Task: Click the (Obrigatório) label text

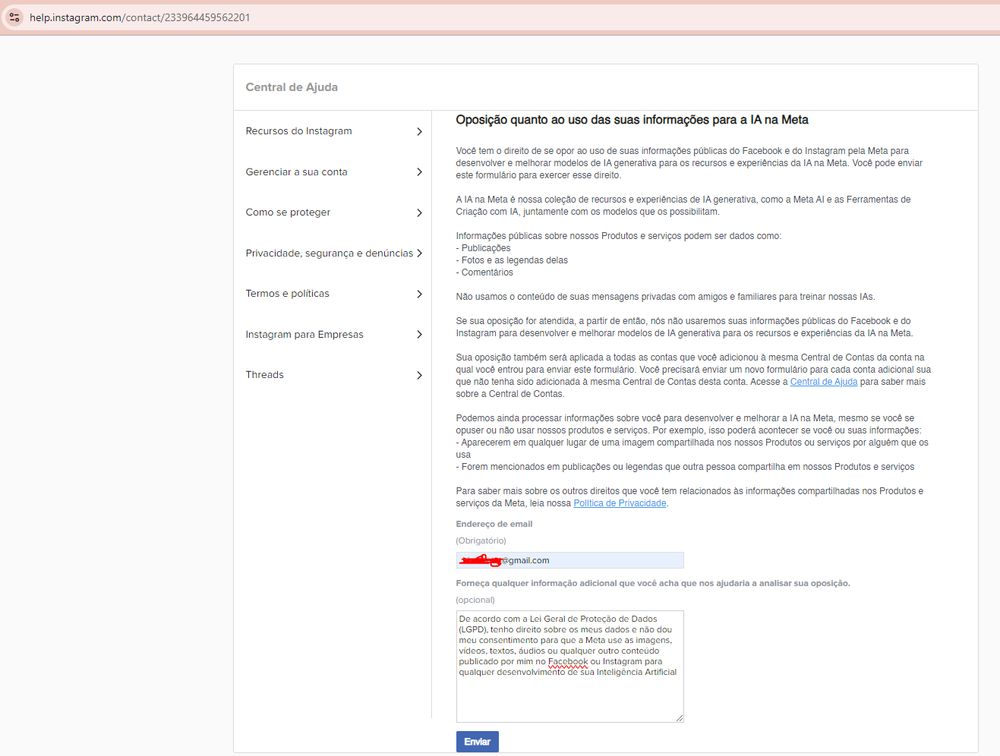Action: 481,540
